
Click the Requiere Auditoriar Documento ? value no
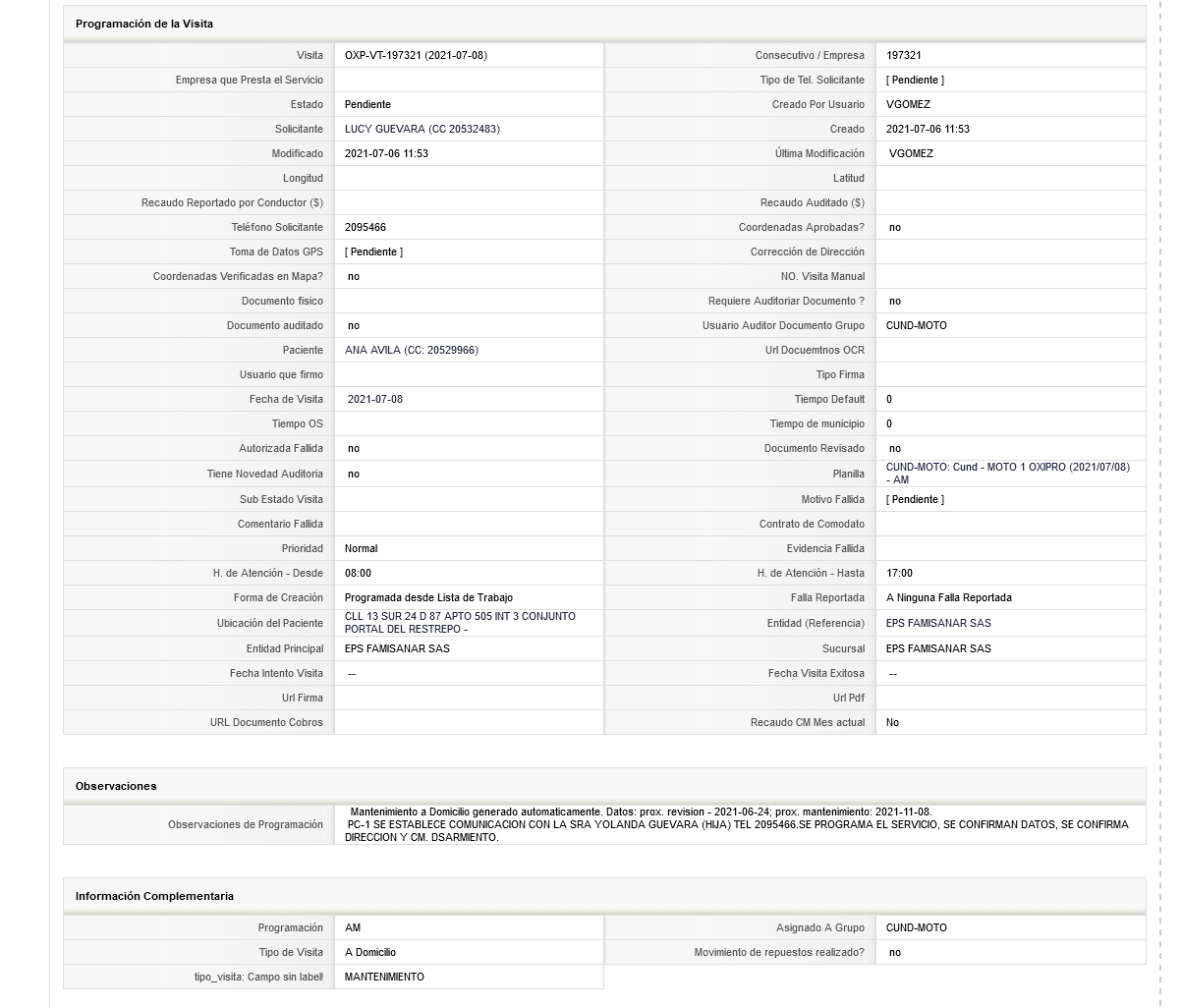coord(895,302)
